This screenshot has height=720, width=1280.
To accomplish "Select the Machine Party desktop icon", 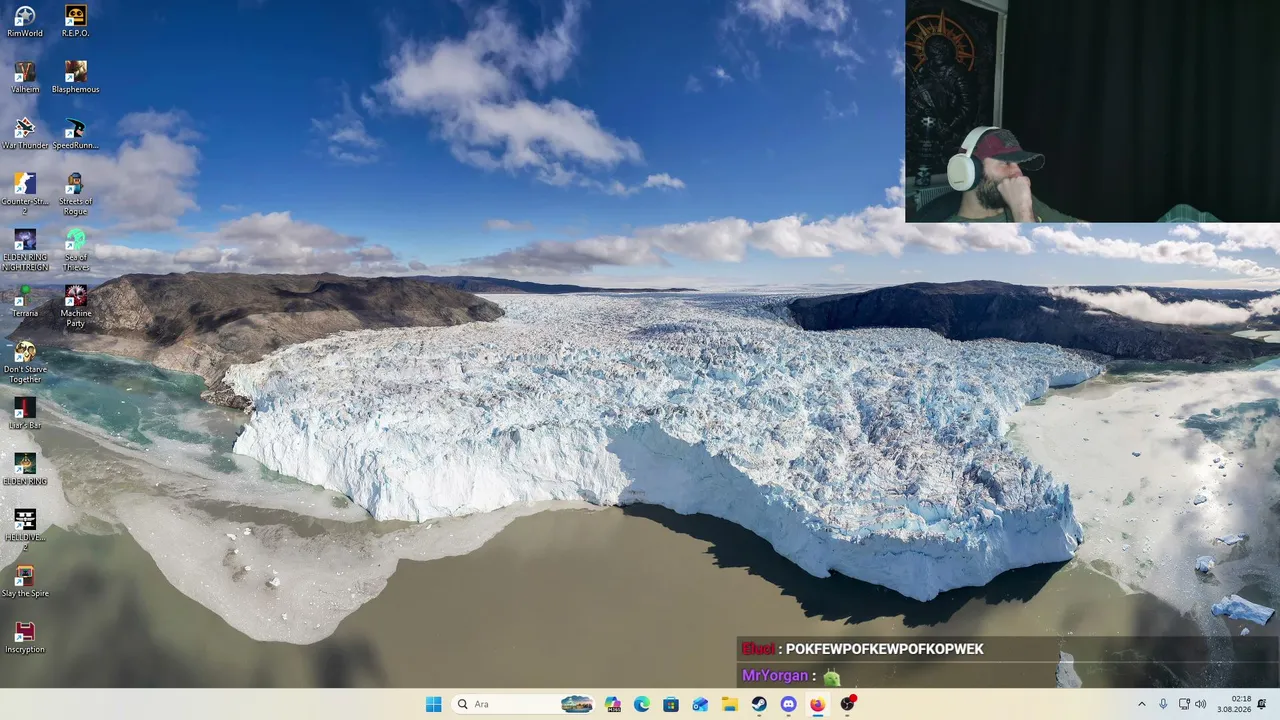I will [x=75, y=306].
